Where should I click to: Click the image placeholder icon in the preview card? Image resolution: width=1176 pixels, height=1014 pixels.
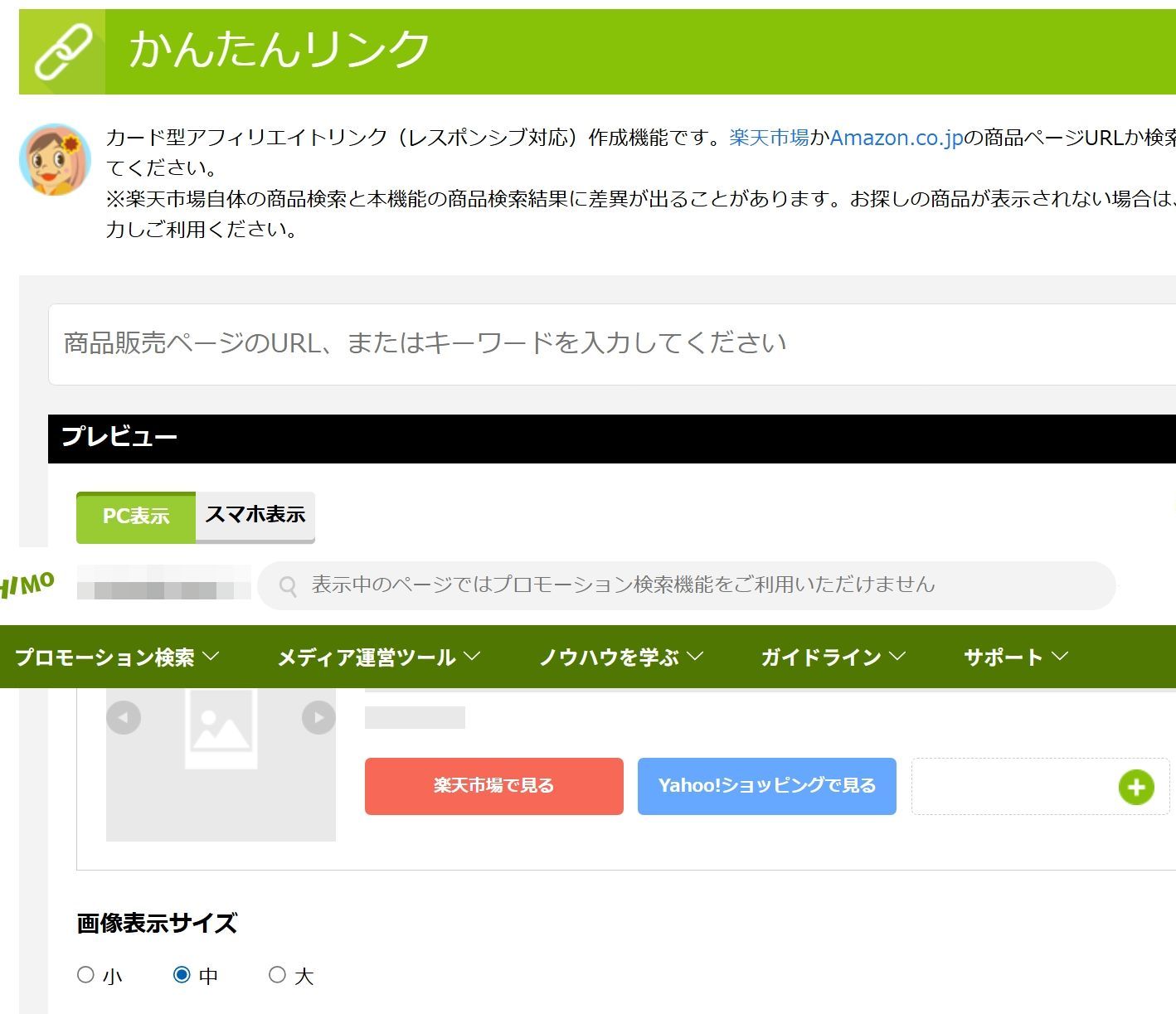[x=221, y=730]
